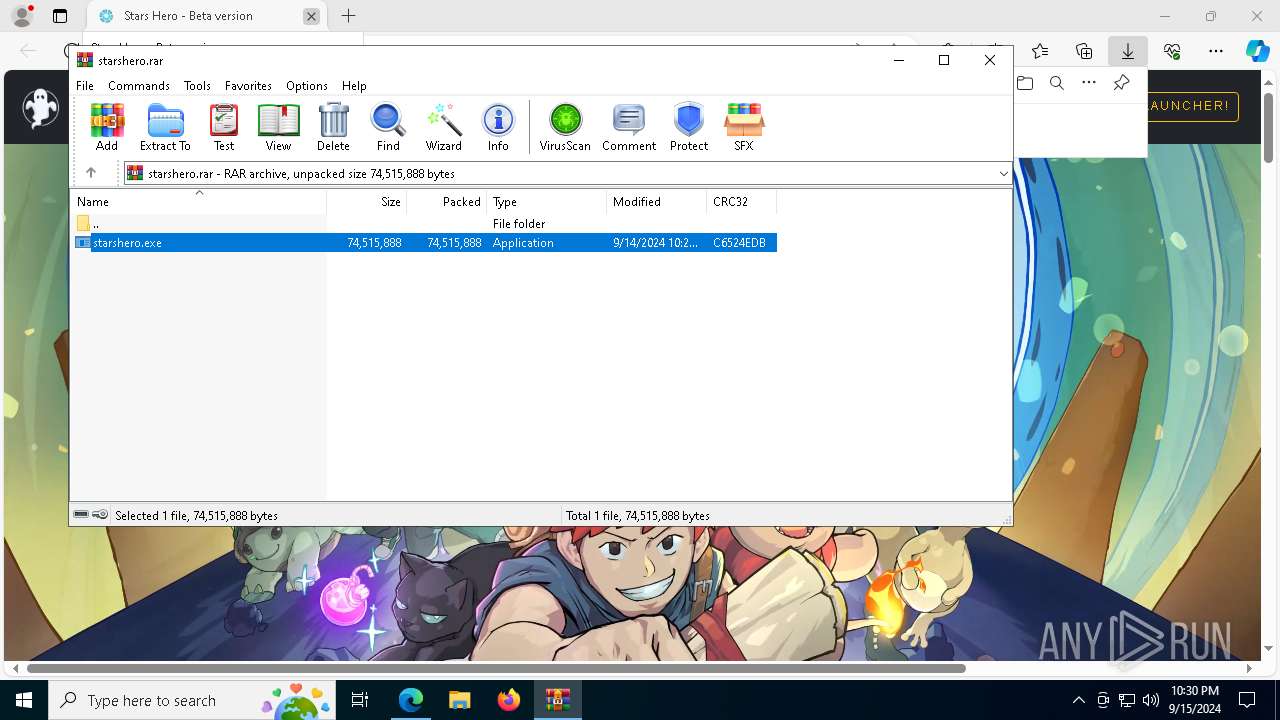The height and width of the screenshot is (720, 1280).
Task: Select the starshero.exe file row
Action: 425,243
